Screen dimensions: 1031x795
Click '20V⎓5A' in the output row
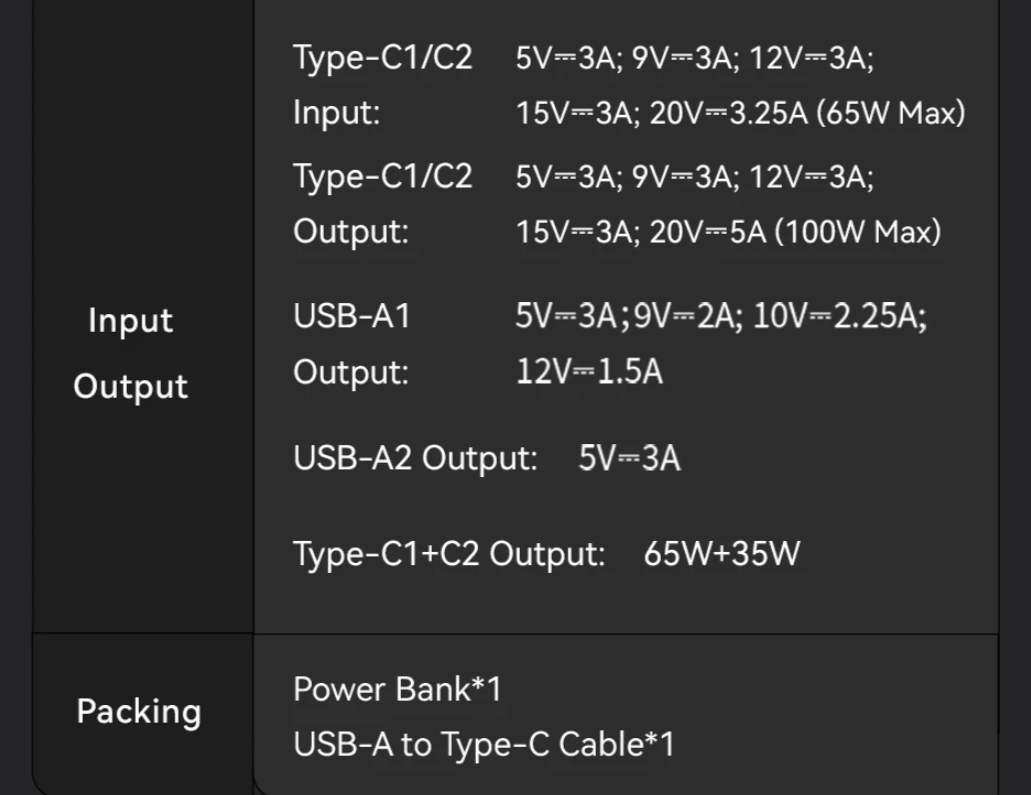708,231
